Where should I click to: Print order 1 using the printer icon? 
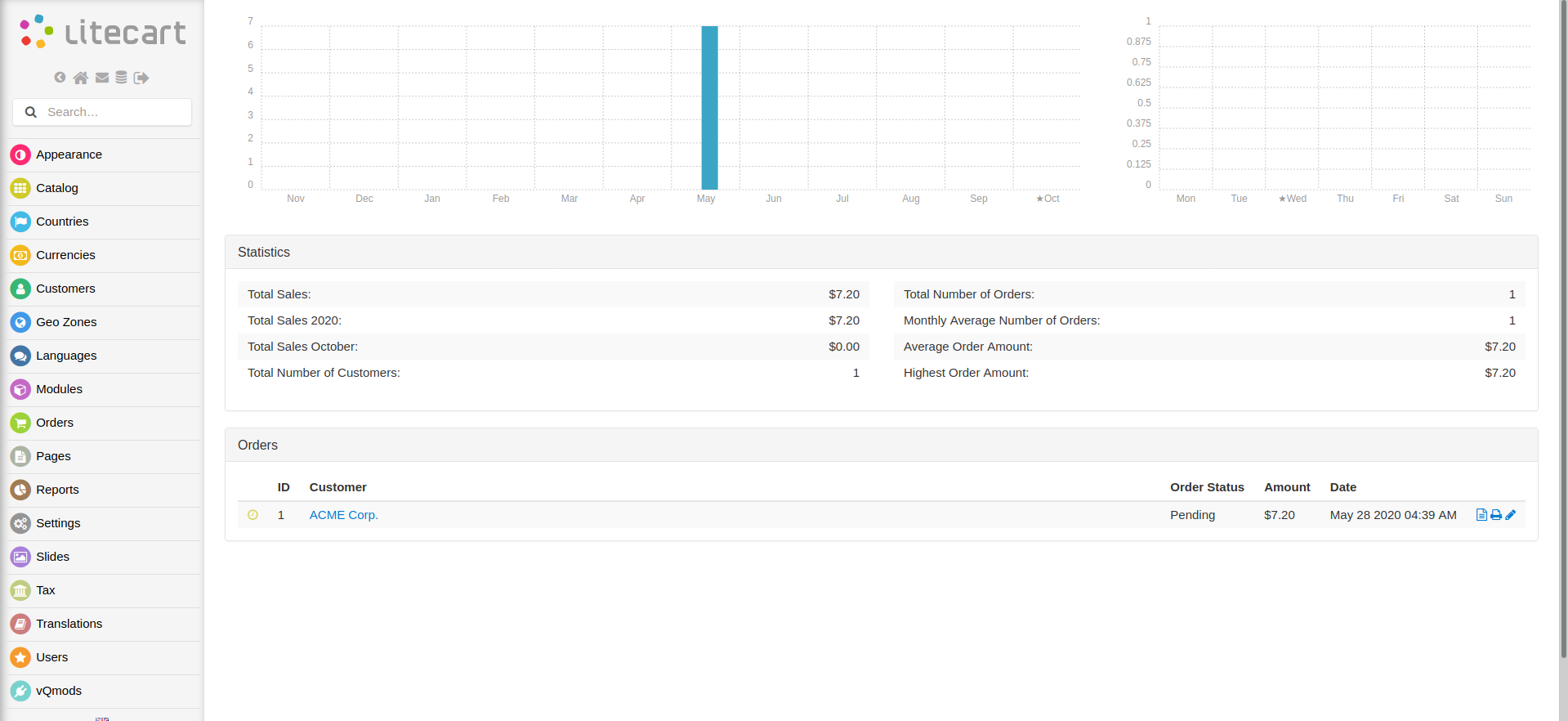[x=1495, y=515]
